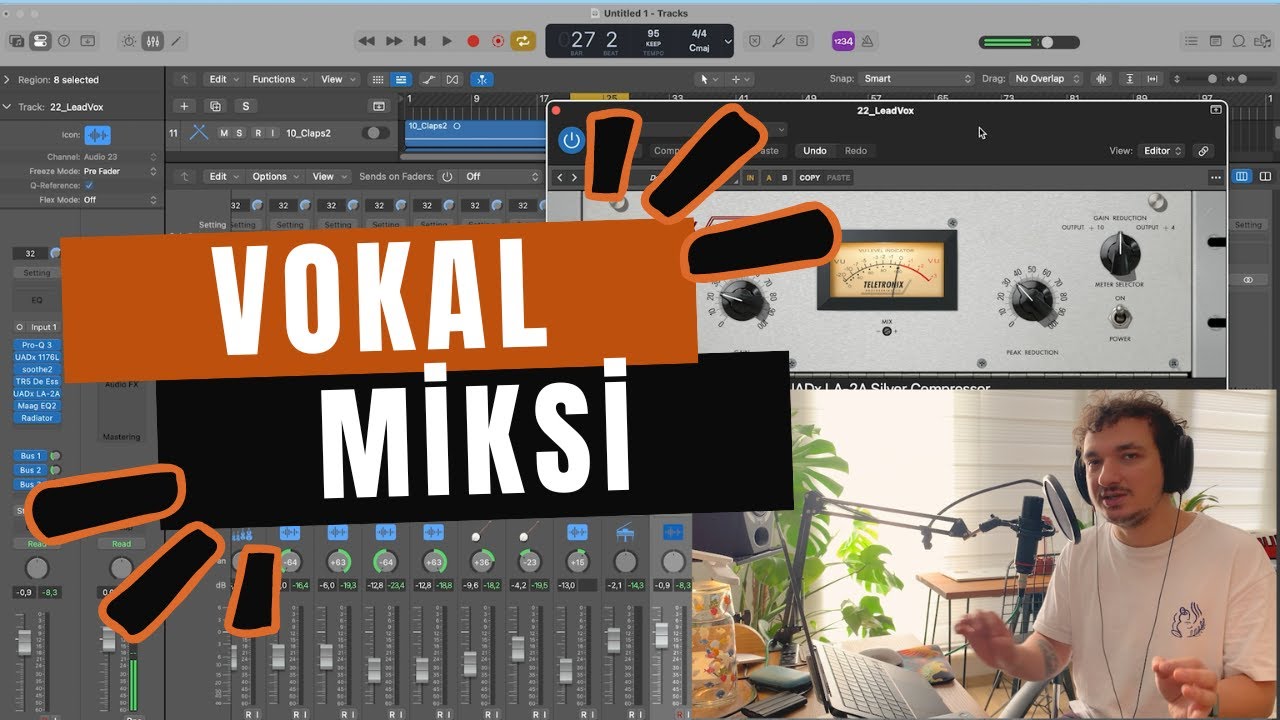Collapse the Track 22_LeadVox disclosure
This screenshot has height=720, width=1280.
tap(7, 107)
